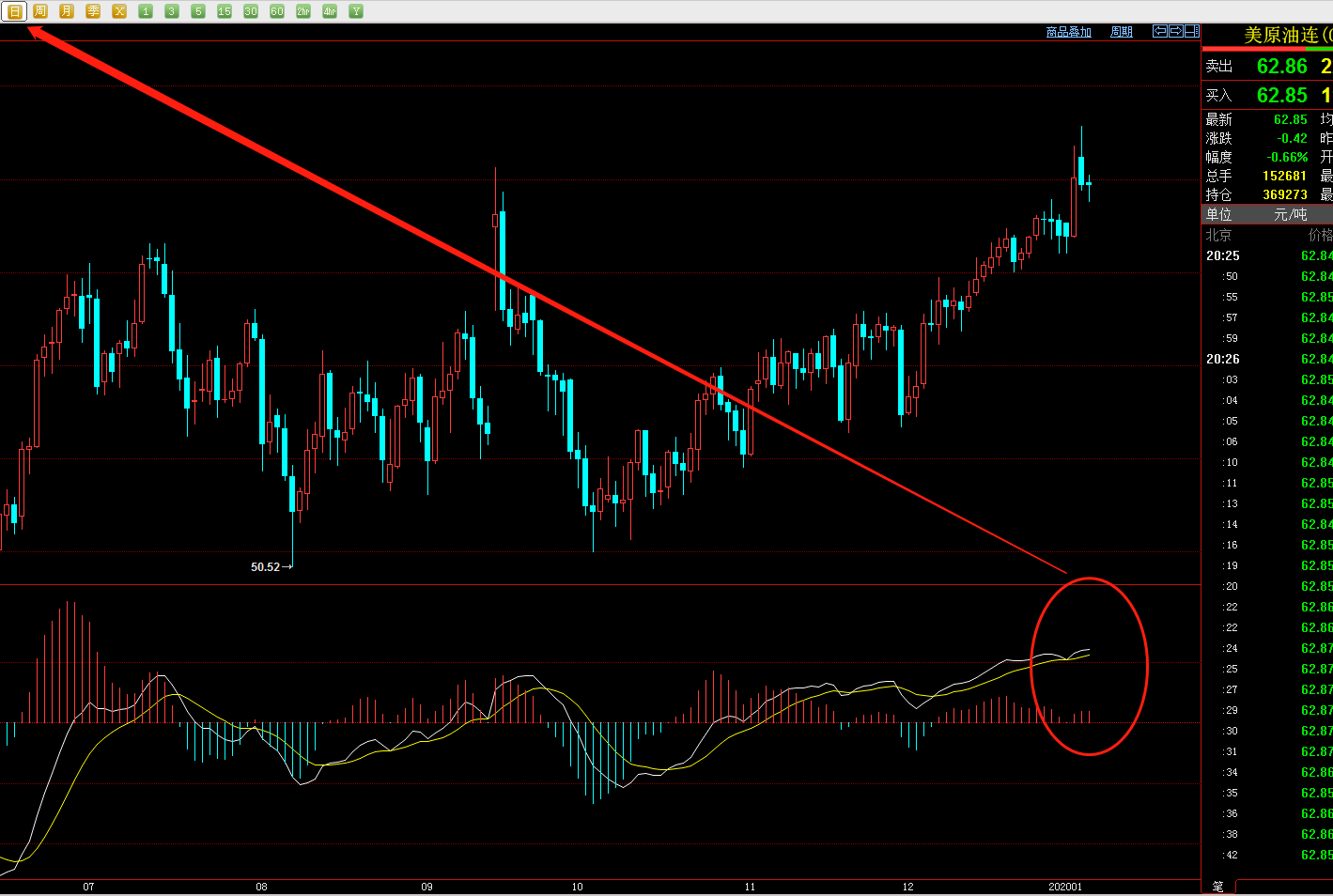Click the 最新 latest price value 62.85
This screenshot has height=896, width=1333.
point(1291,120)
